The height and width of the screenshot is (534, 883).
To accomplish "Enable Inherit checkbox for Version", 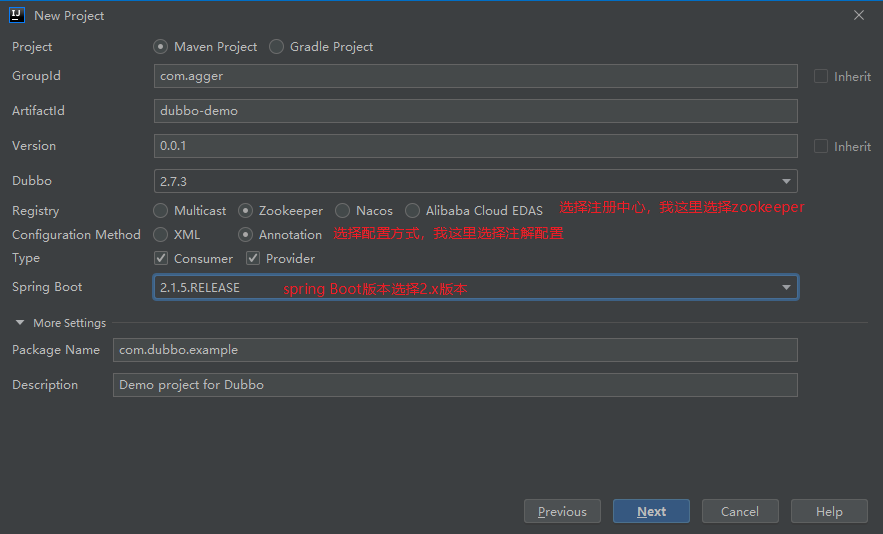I will [x=821, y=146].
